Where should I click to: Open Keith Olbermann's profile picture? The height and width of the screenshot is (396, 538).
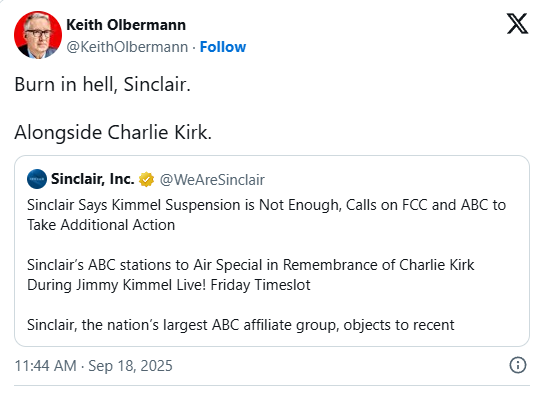38,35
